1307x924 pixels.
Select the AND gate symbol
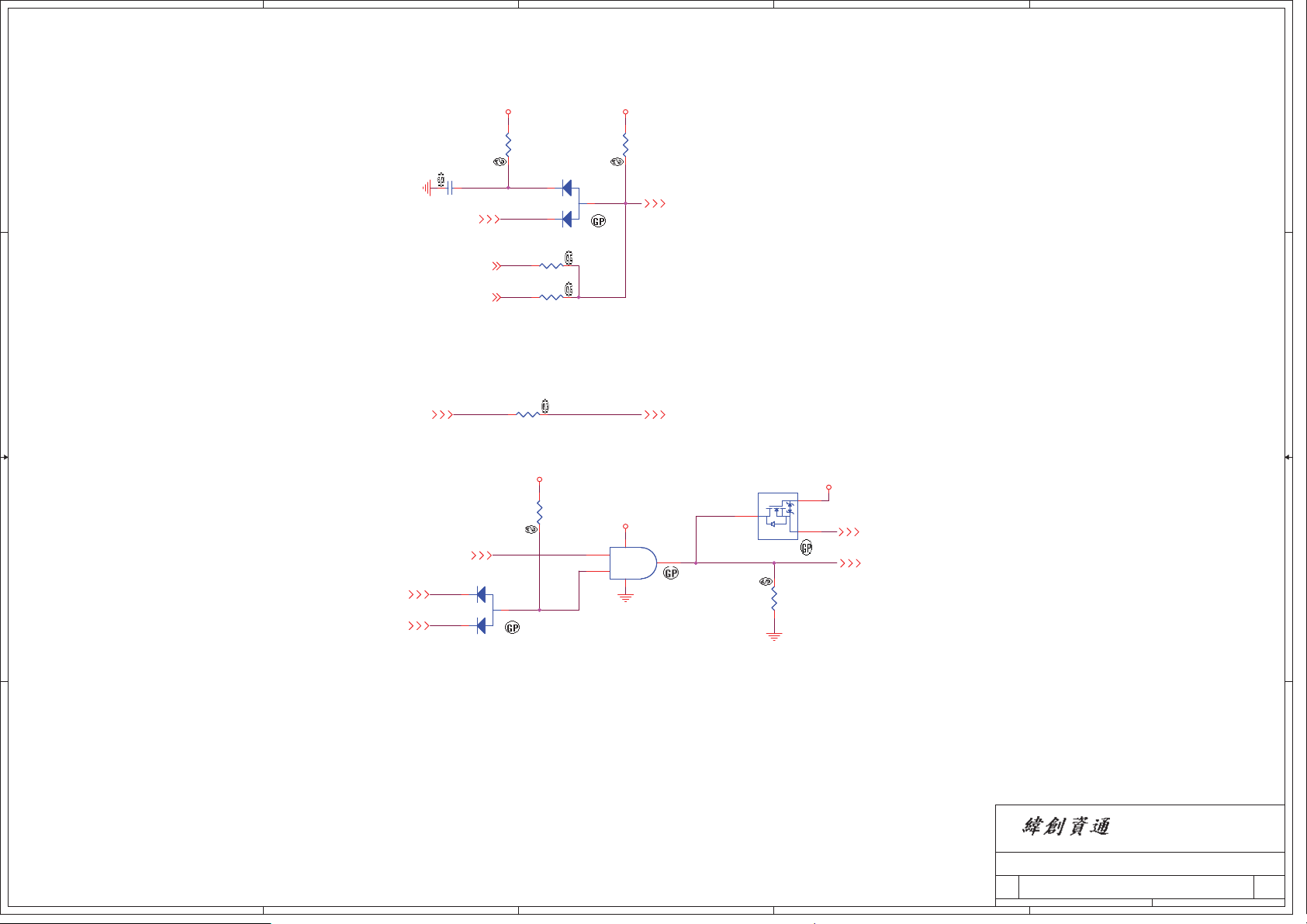tap(633, 563)
